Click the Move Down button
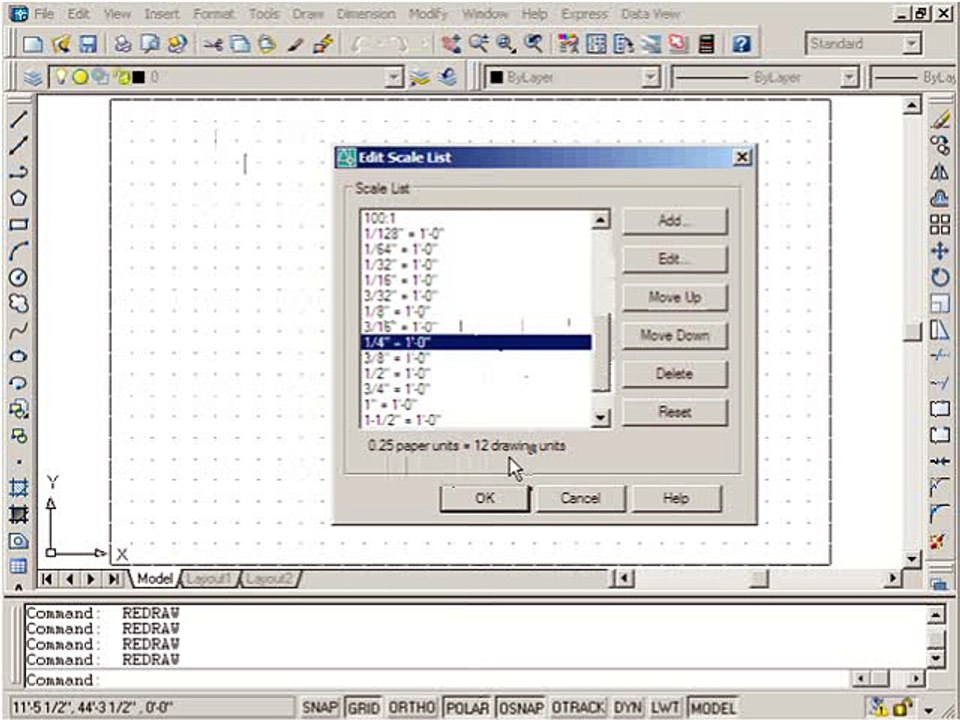 [675, 336]
